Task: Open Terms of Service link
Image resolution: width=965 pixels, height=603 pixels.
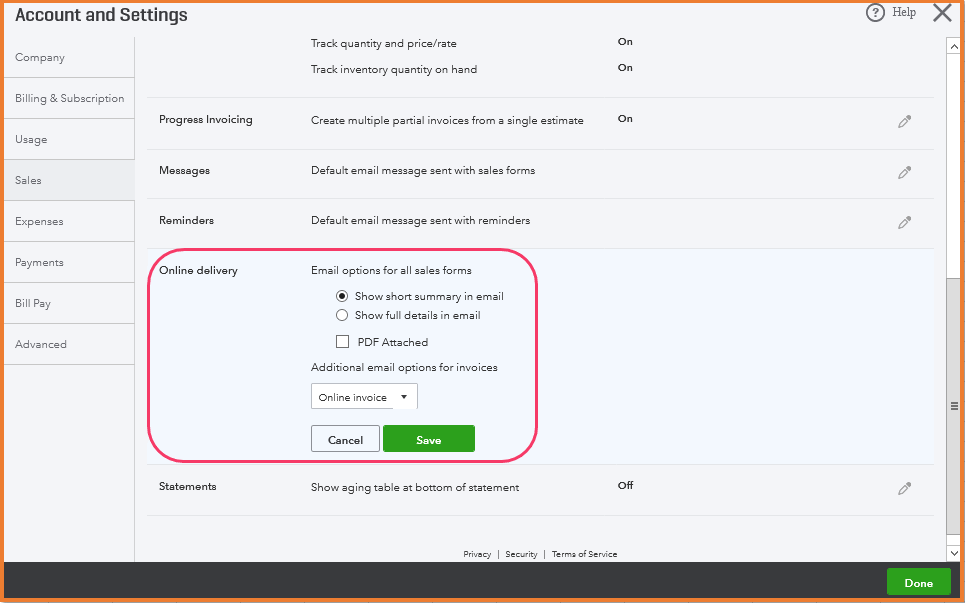Action: [x=584, y=554]
